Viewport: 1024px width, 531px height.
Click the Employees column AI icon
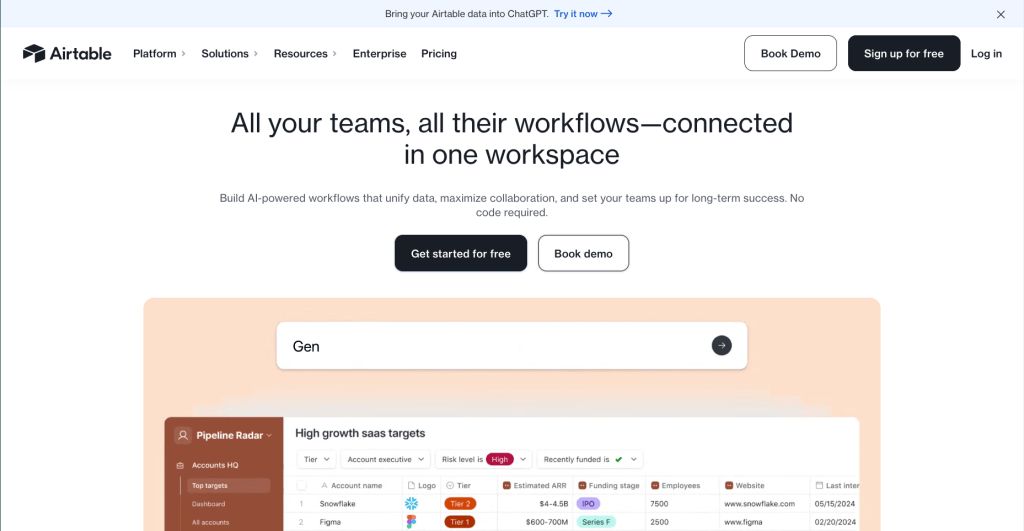click(655, 485)
